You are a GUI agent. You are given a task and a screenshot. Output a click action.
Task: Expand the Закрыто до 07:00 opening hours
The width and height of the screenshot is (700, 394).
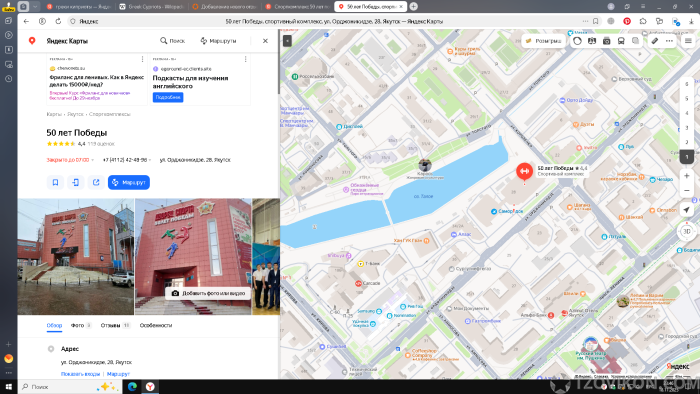[x=70, y=160]
